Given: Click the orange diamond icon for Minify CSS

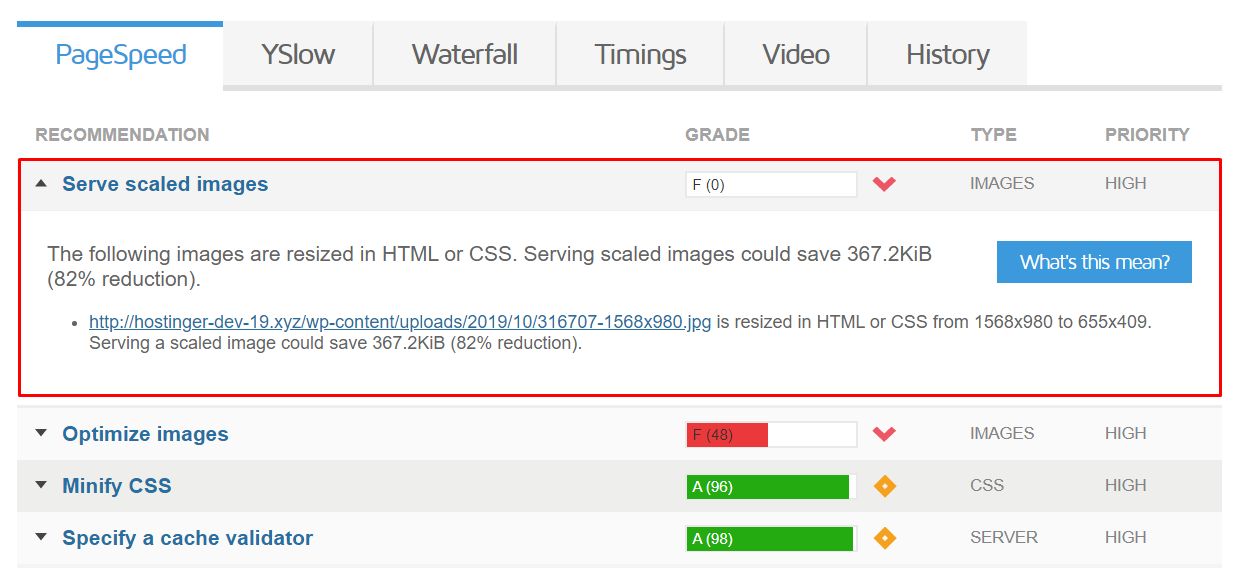Looking at the screenshot, I should [x=884, y=486].
